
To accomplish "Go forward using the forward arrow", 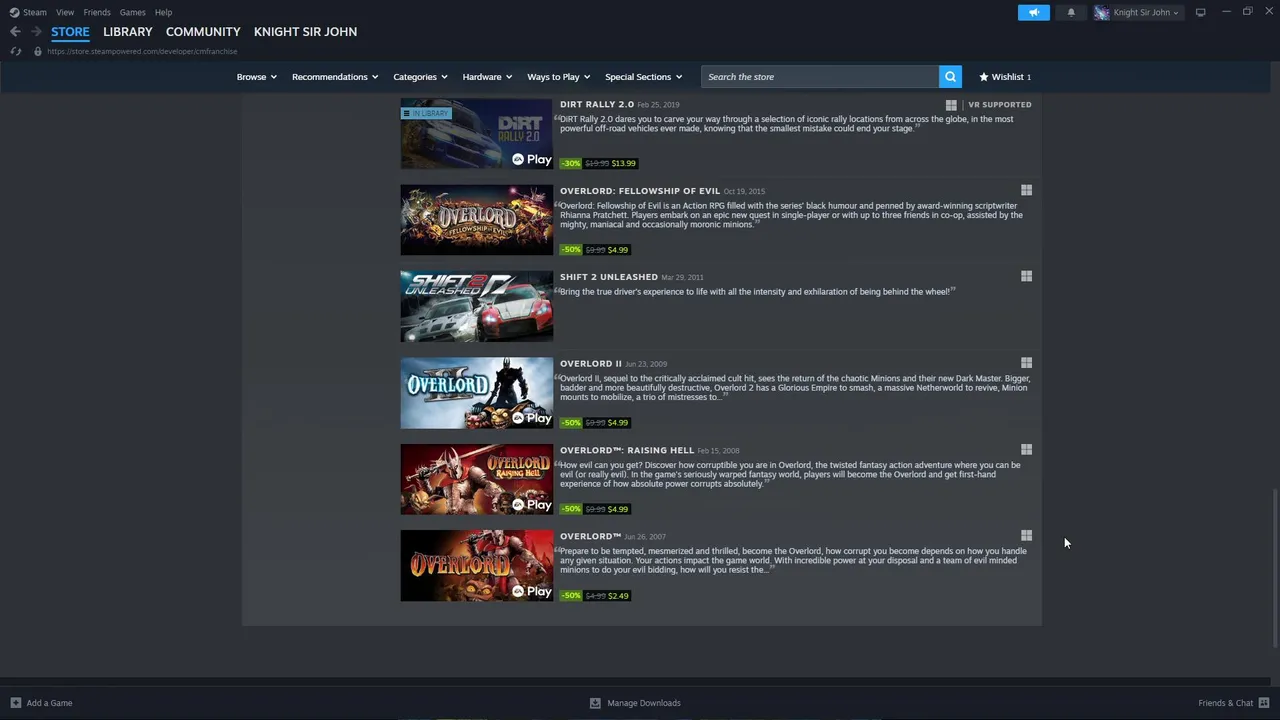I will coord(36,32).
